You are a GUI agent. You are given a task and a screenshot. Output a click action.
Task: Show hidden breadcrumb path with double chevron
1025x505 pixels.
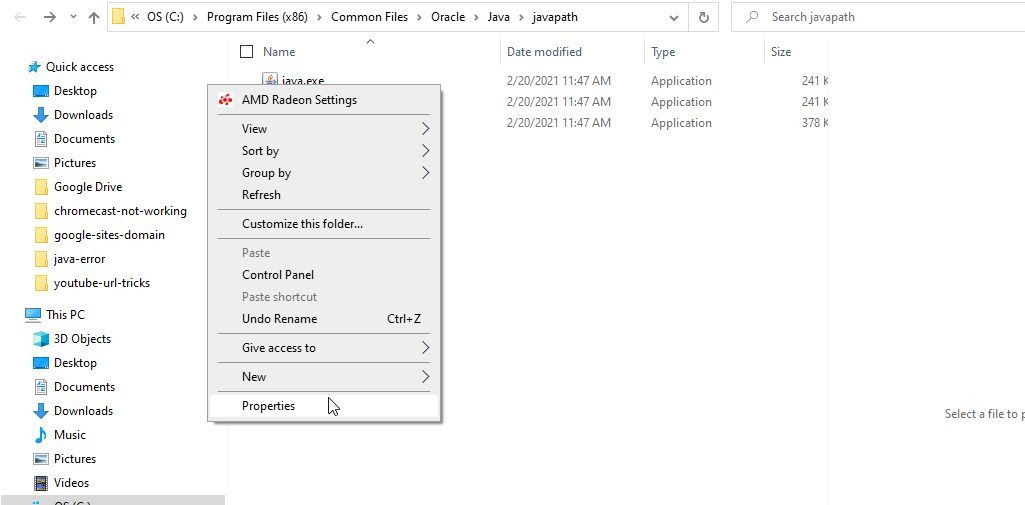click(135, 17)
